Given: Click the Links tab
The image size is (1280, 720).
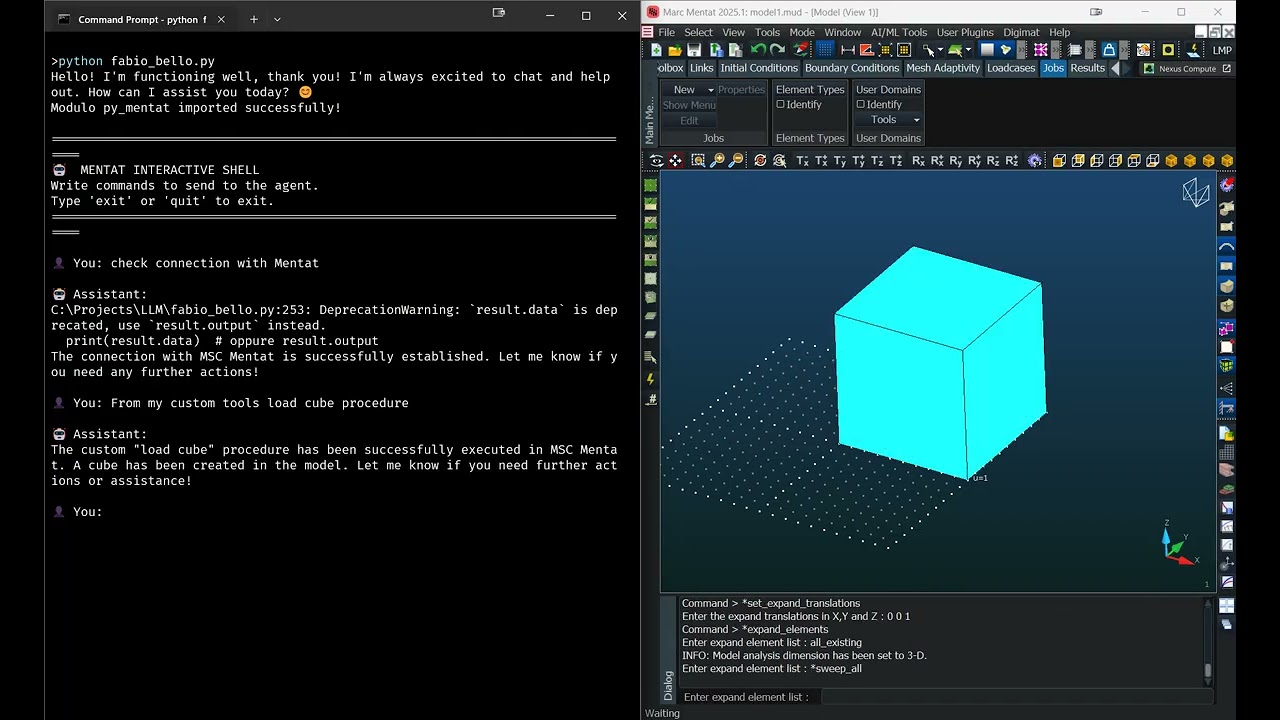Looking at the screenshot, I should click(x=701, y=68).
